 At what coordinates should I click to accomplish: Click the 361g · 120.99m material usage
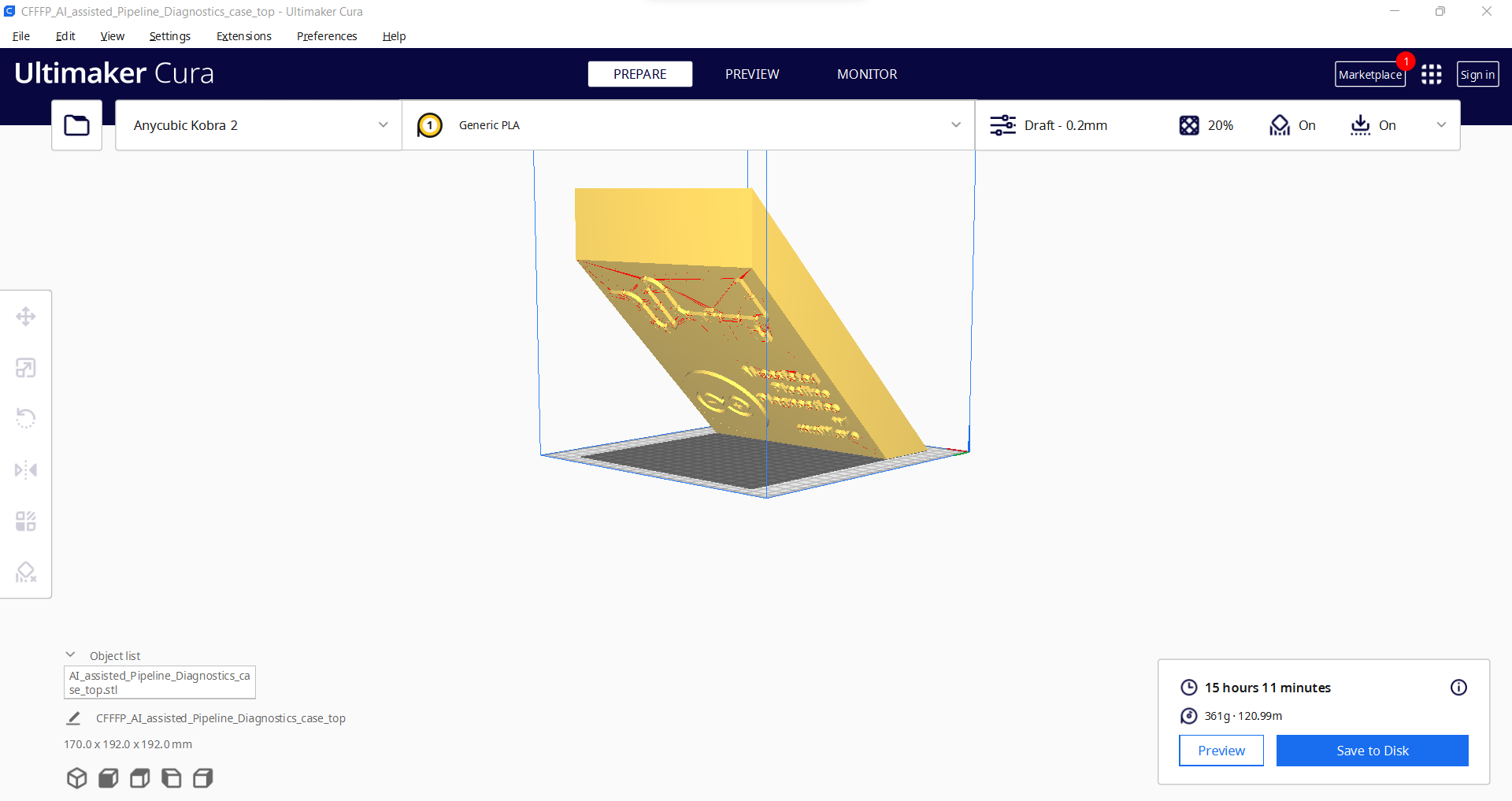(1243, 716)
